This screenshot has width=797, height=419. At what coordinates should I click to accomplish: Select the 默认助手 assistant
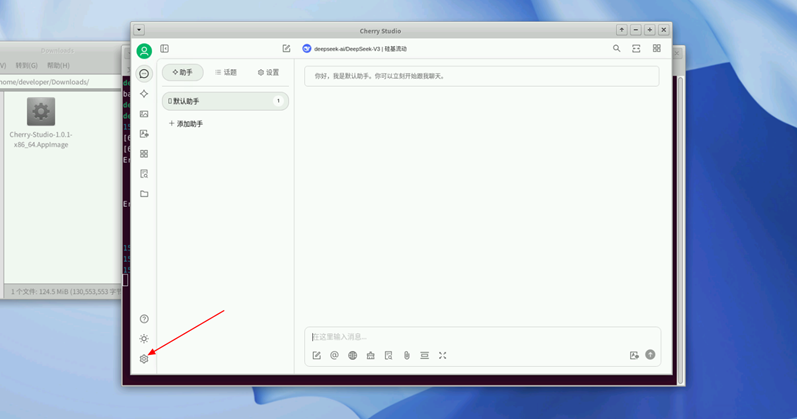coord(225,101)
